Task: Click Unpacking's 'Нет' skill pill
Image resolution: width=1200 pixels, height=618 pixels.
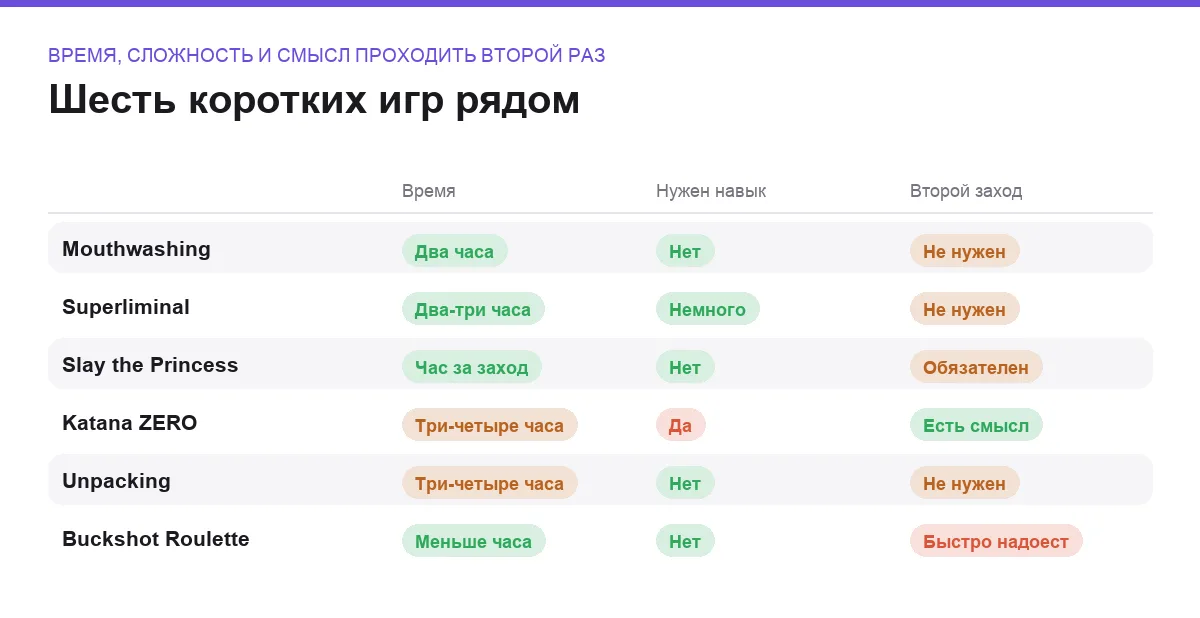Action: pos(685,483)
